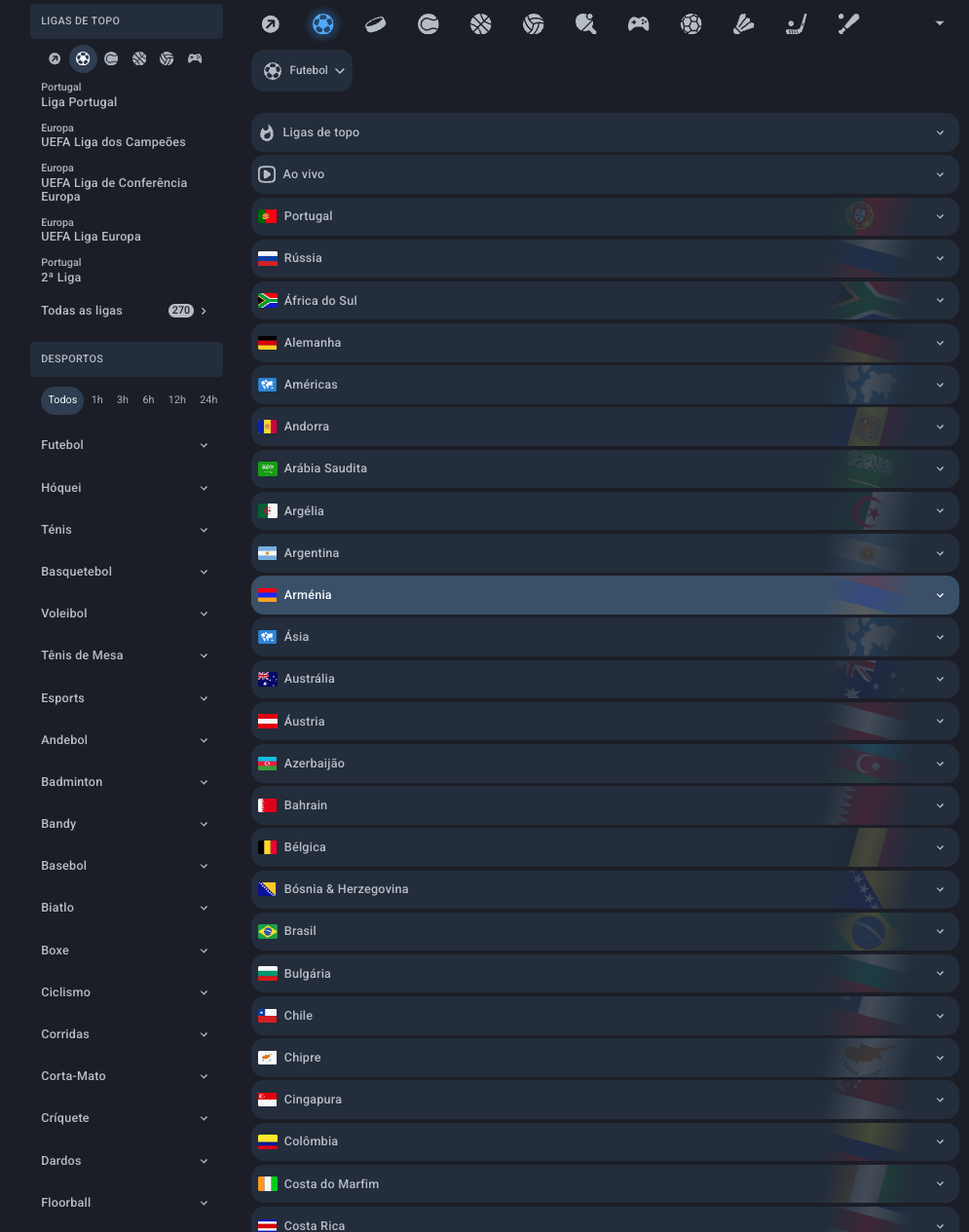
Task: Select the esports gamepad icon in top bar
Action: [x=639, y=24]
